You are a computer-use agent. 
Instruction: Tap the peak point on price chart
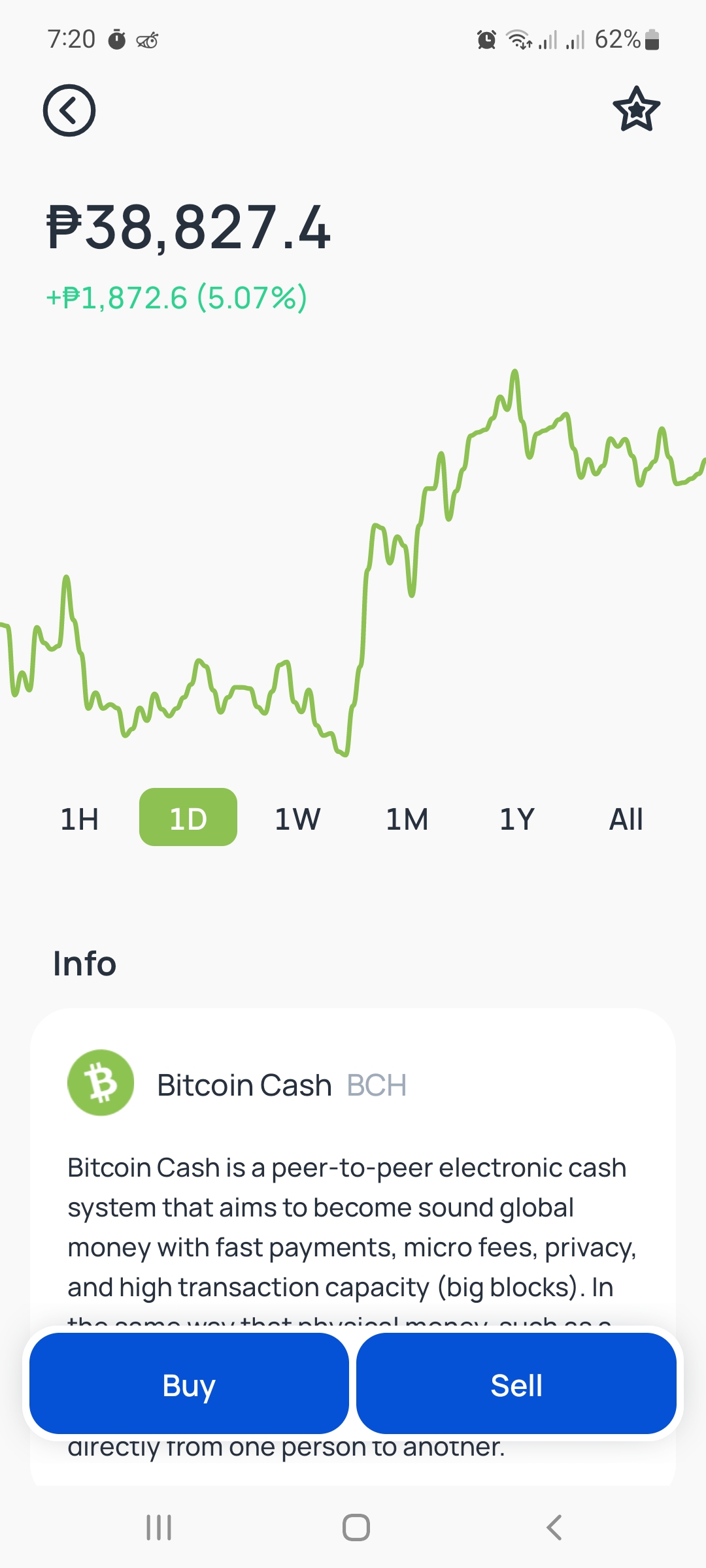pos(515,372)
